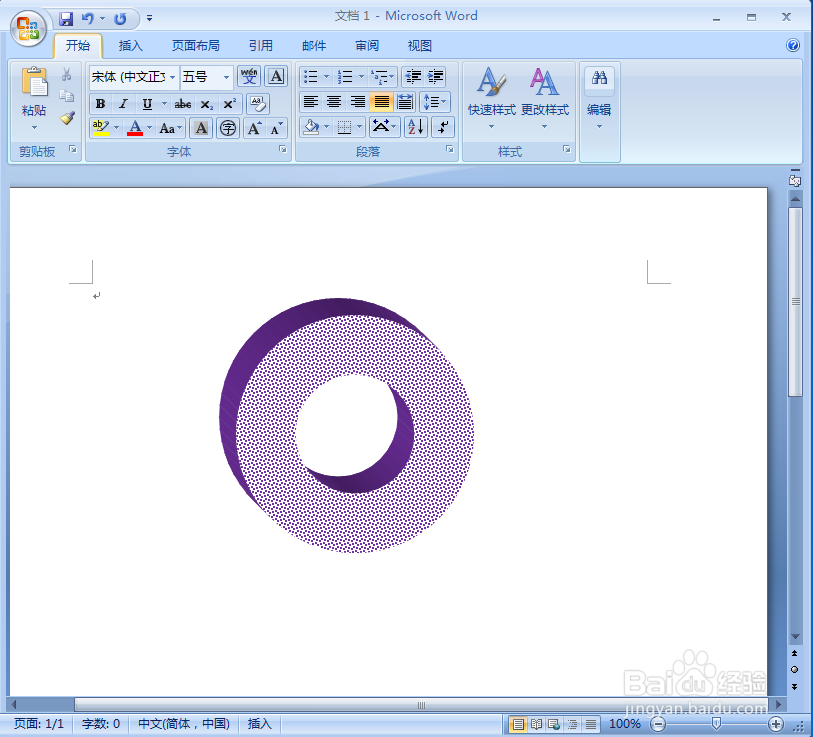This screenshot has height=737, width=813.
Task: Open 更改样式 menu
Action: (x=544, y=99)
